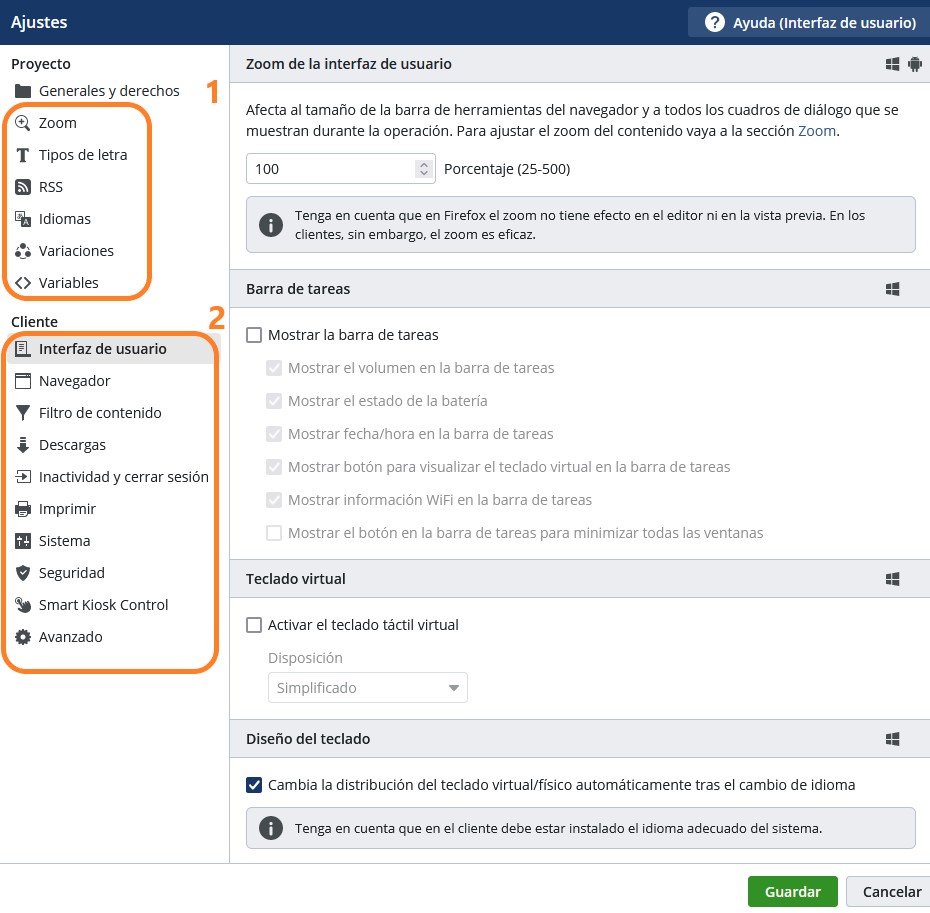Click the Android icon in Zoom header
This screenshot has height=913, width=930.
[x=915, y=64]
